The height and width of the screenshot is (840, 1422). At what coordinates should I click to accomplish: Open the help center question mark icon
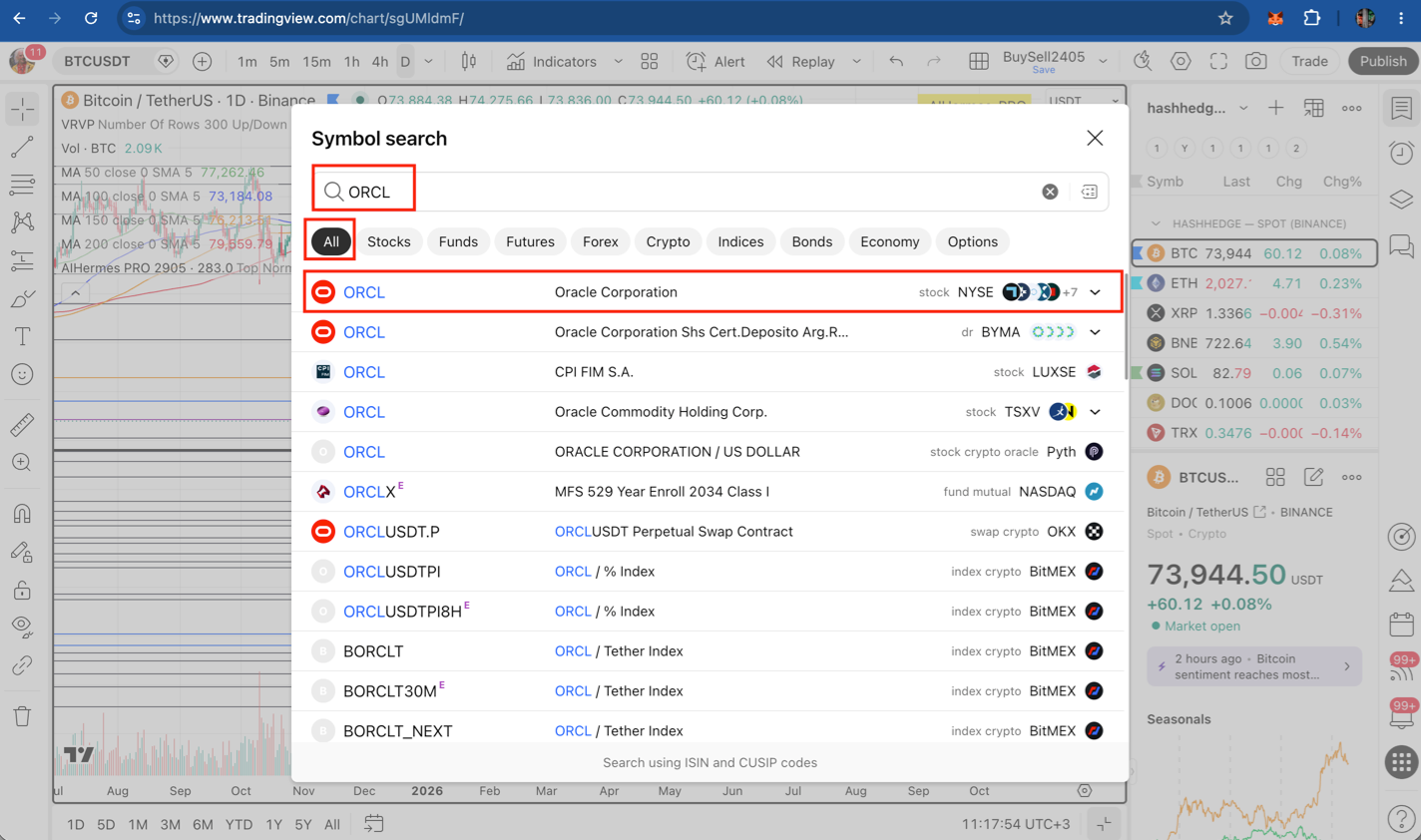point(1402,818)
